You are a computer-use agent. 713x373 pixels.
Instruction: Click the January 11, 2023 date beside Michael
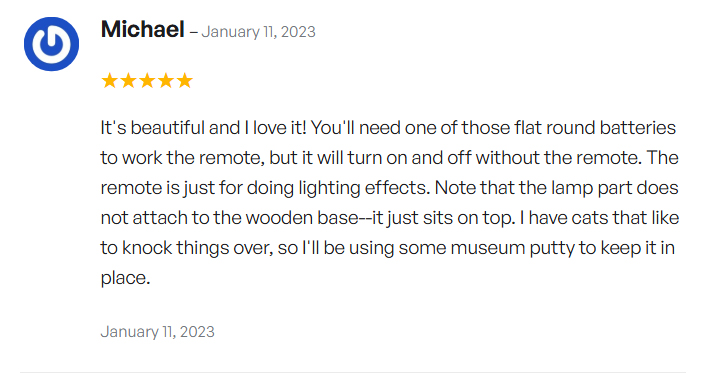point(258,32)
